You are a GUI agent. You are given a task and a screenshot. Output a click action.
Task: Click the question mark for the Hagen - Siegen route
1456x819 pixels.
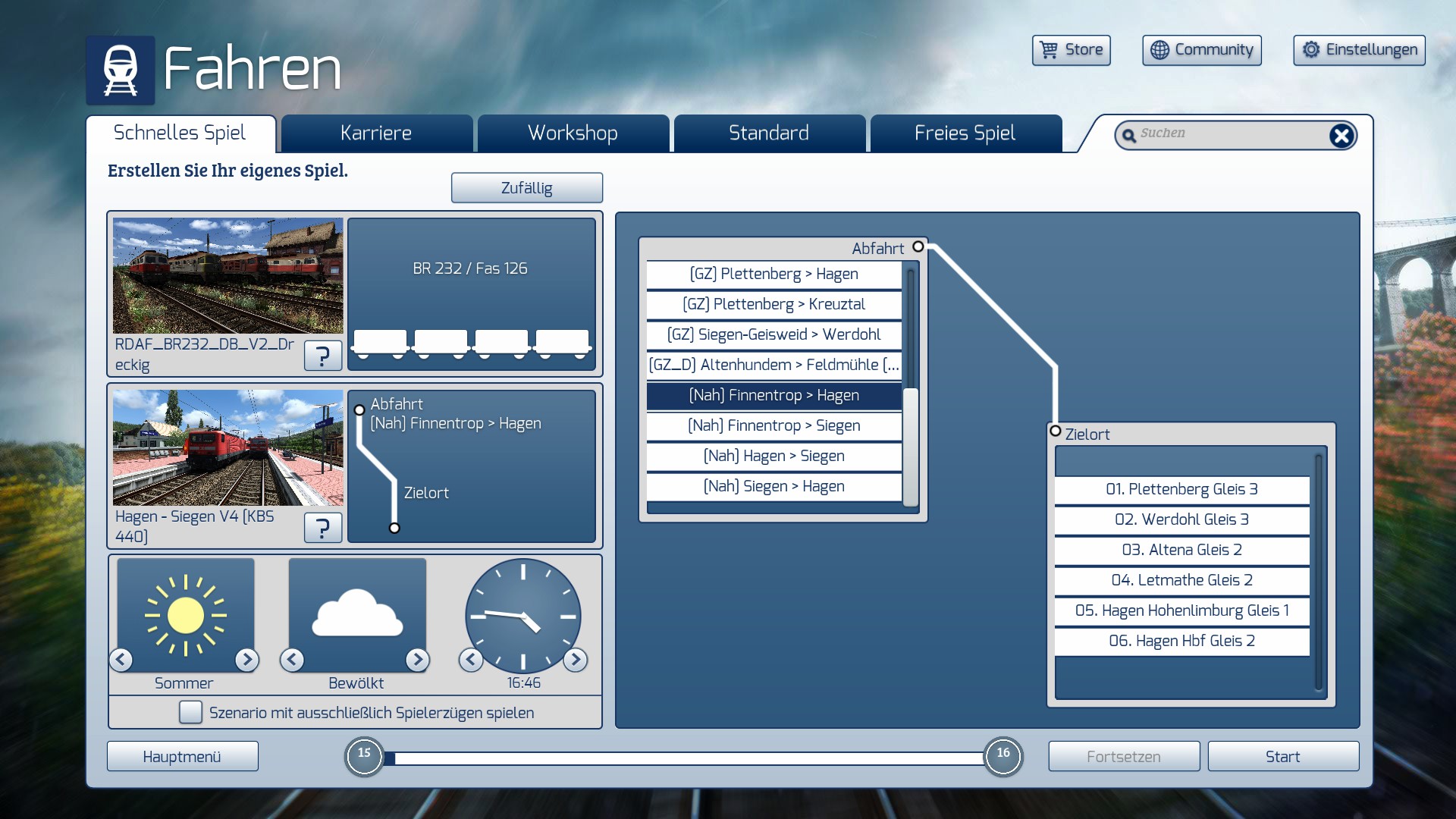click(x=322, y=527)
